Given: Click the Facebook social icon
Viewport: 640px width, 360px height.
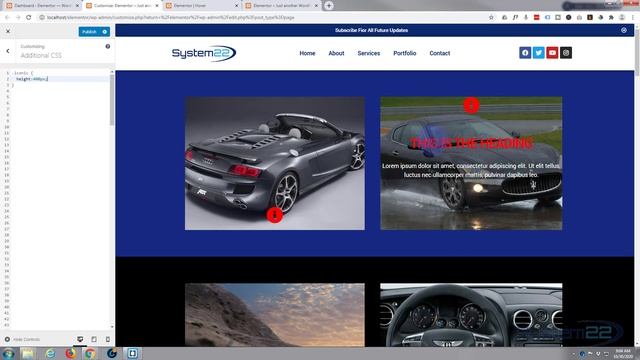Looking at the screenshot, I should click(525, 53).
